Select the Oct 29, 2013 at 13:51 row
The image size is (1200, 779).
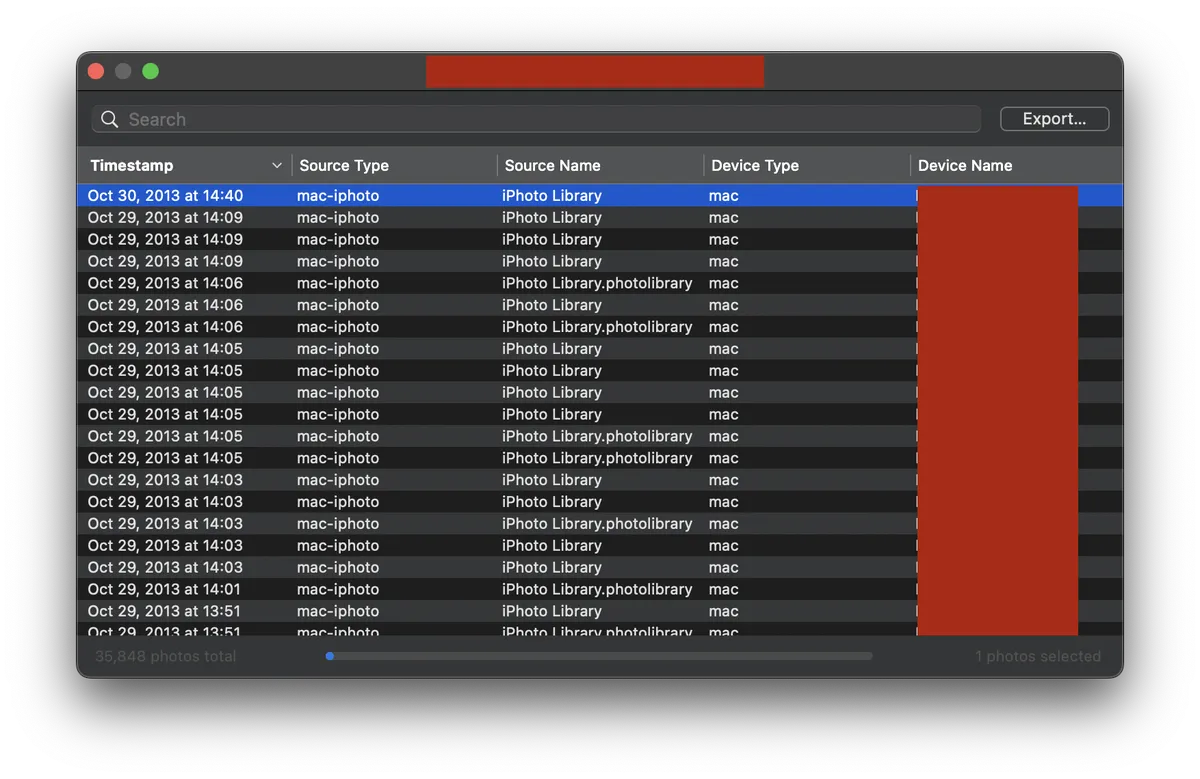pyautogui.click(x=400, y=611)
